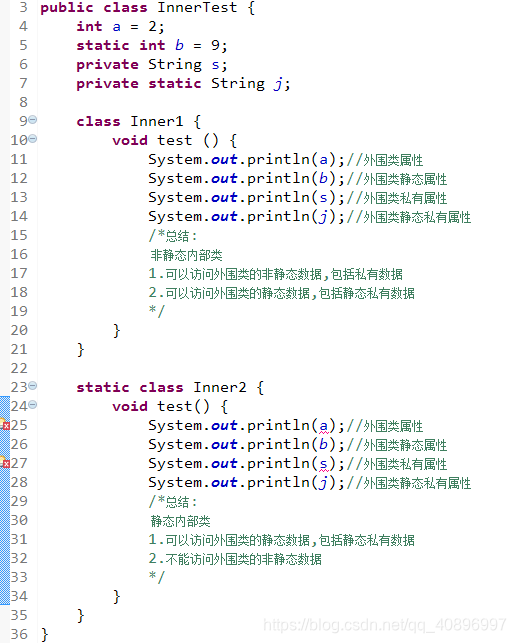Image resolution: width=516 pixels, height=643 pixels.
Task: Click the error marker on line 27
Action: [5, 463]
